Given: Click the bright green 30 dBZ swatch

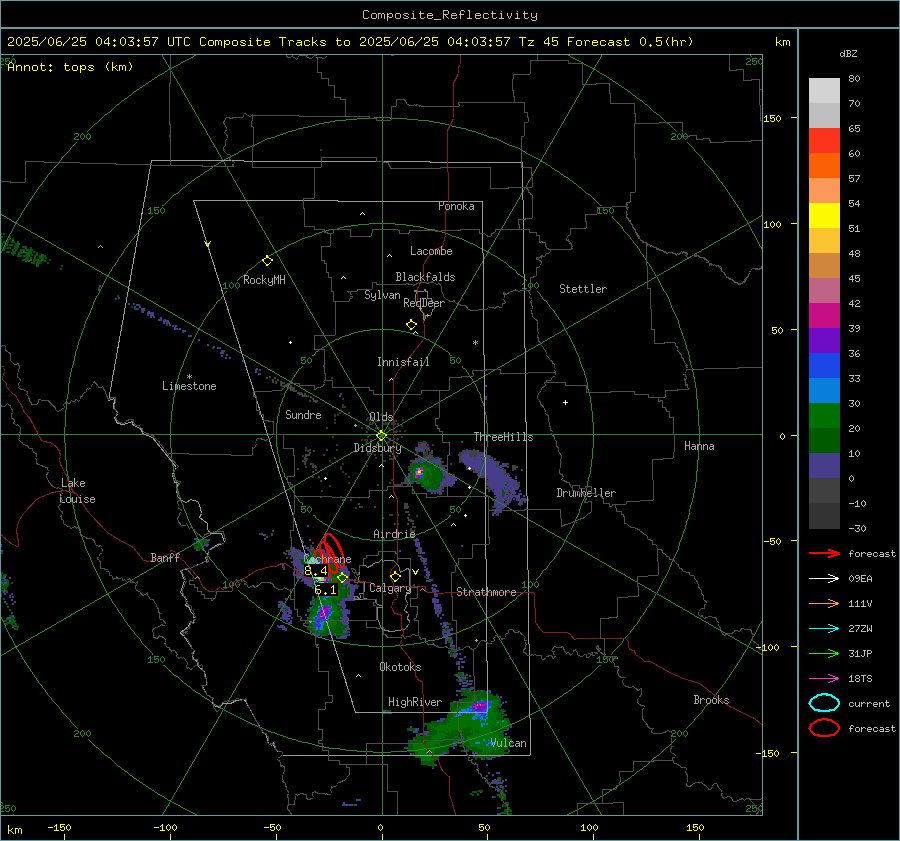Looking at the screenshot, I should [824, 416].
